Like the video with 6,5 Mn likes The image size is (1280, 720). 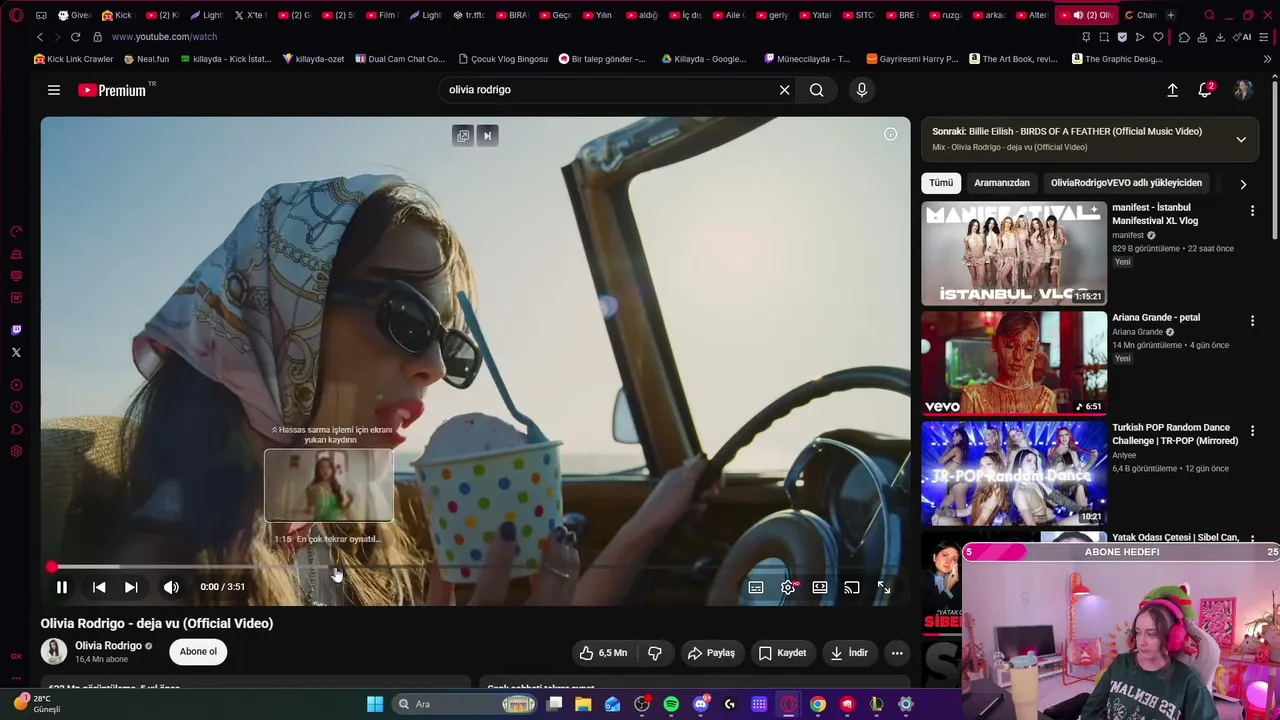(x=603, y=653)
